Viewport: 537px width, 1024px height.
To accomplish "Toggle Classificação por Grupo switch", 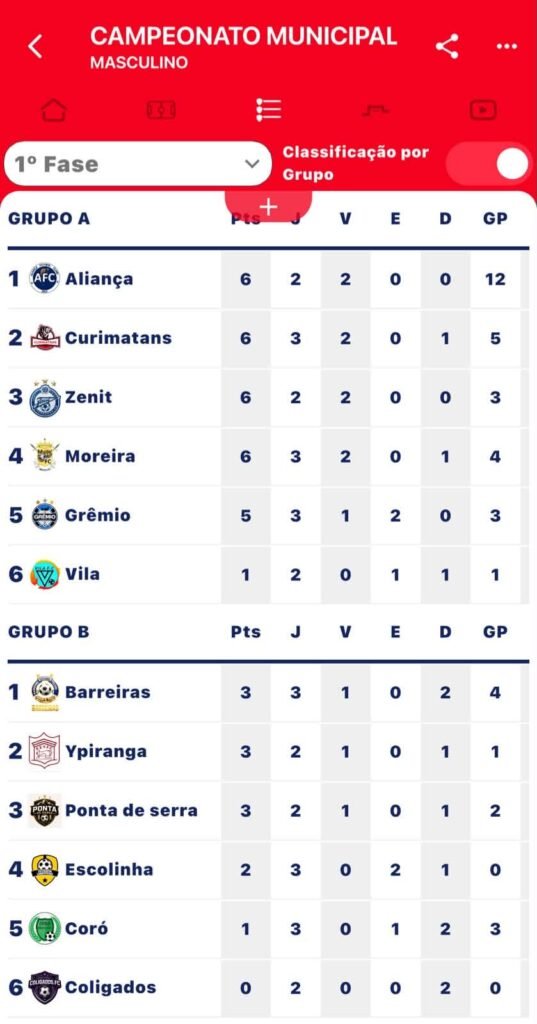I will tap(489, 163).
